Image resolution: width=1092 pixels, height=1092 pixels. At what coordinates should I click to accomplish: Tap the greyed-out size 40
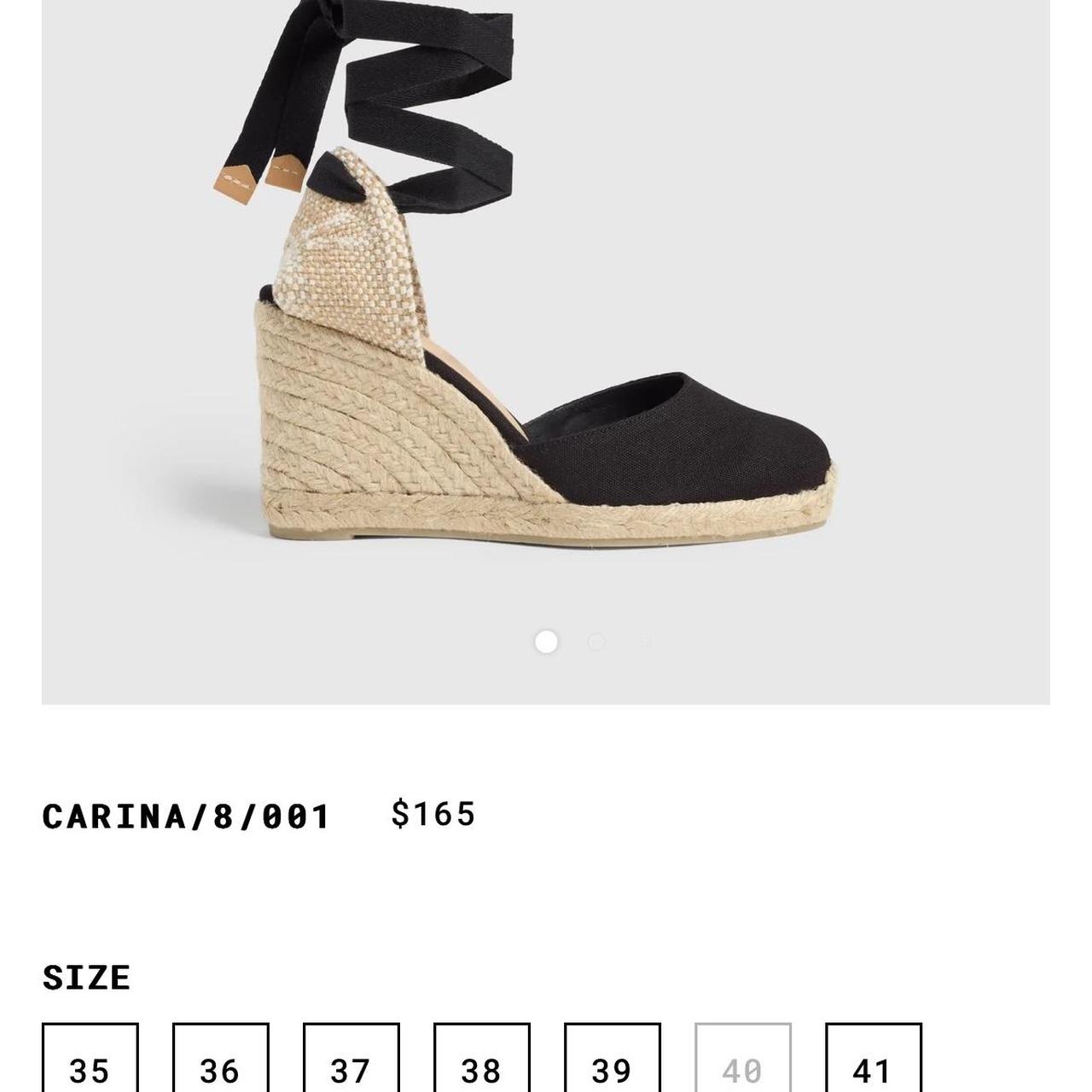pyautogui.click(x=742, y=1058)
